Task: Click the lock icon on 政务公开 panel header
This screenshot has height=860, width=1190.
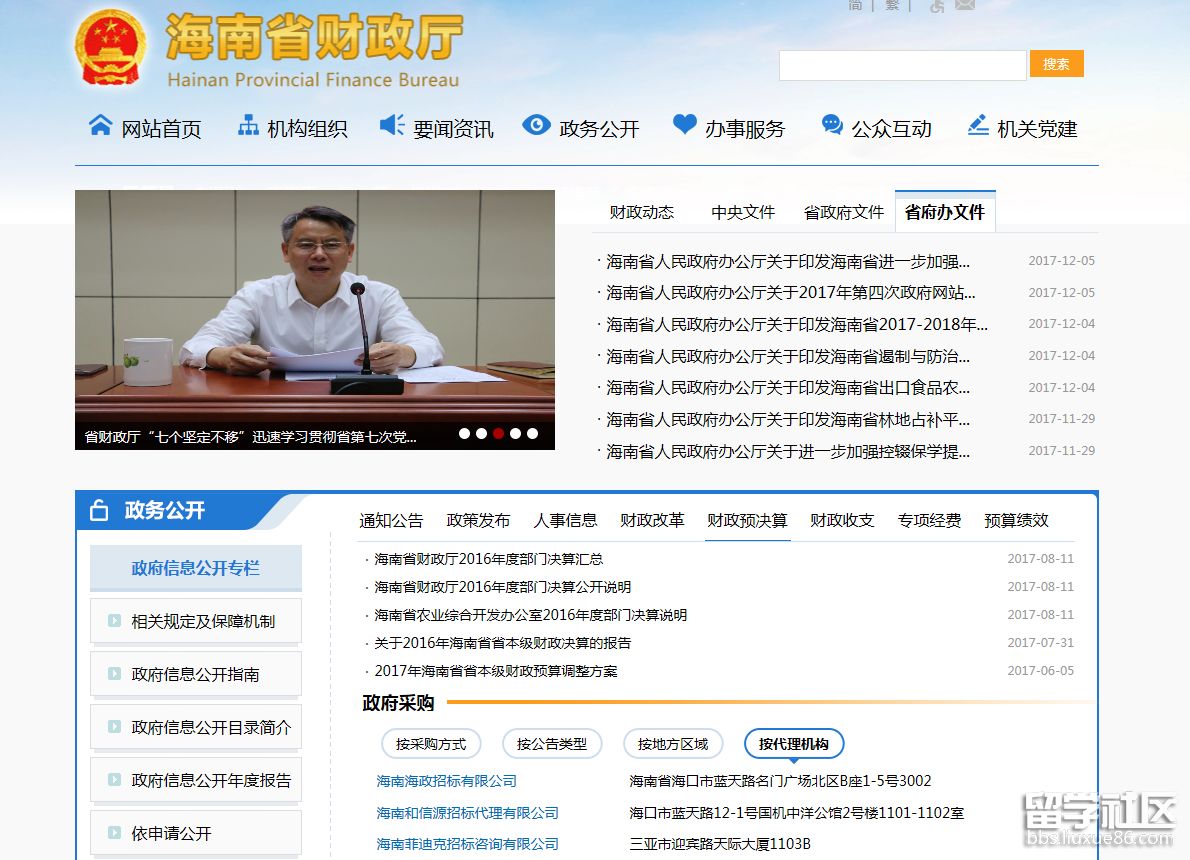Action: (x=98, y=510)
